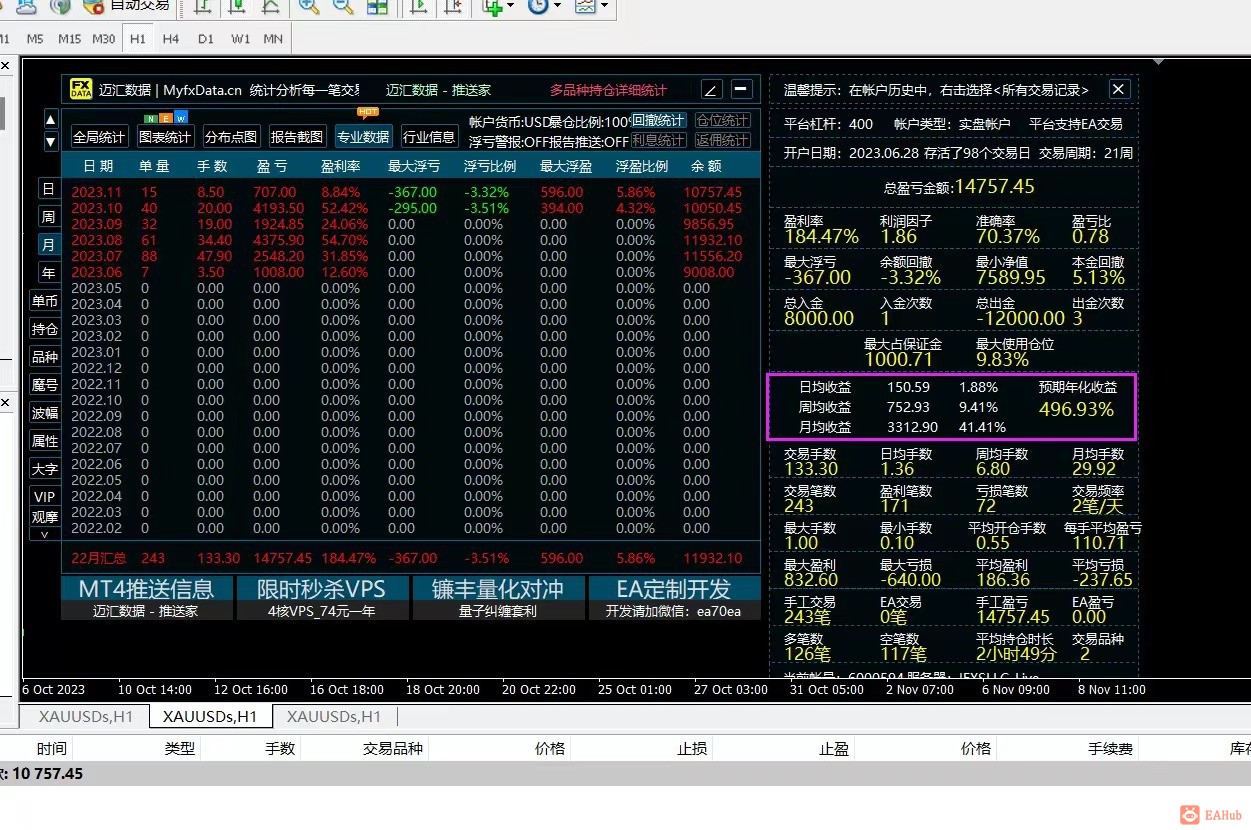Click the periodicity clock icon
This screenshot has width=1251, height=830.
537,6
